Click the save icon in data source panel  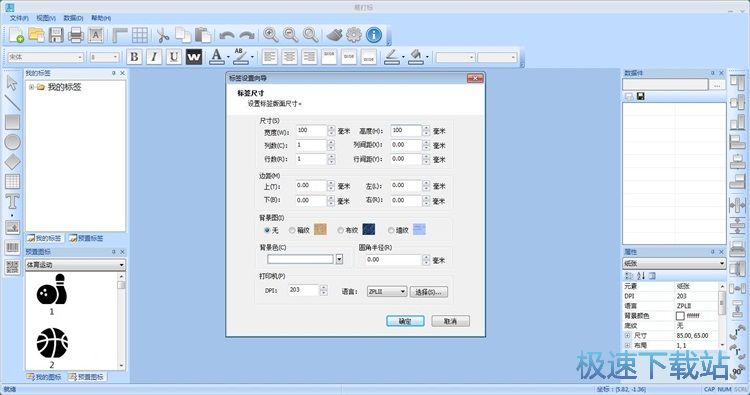coord(640,97)
